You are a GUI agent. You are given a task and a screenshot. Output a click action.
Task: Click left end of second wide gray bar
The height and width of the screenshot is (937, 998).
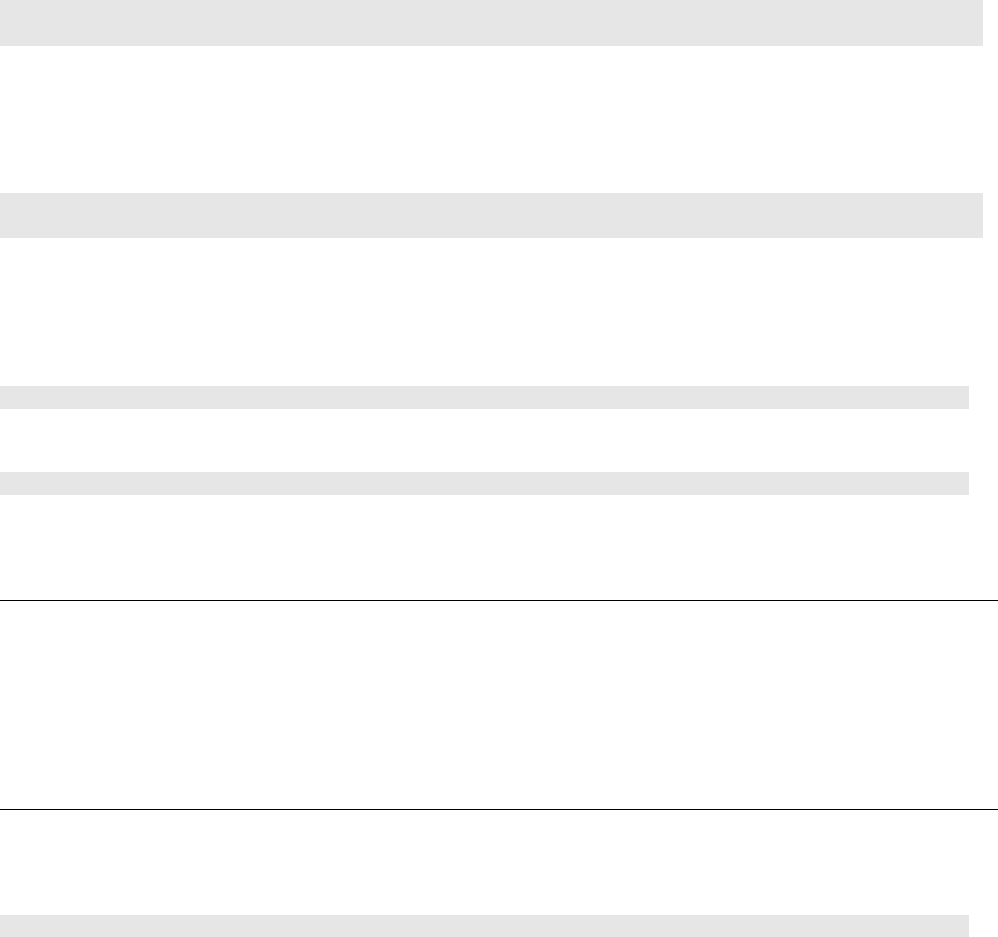(x=8, y=214)
